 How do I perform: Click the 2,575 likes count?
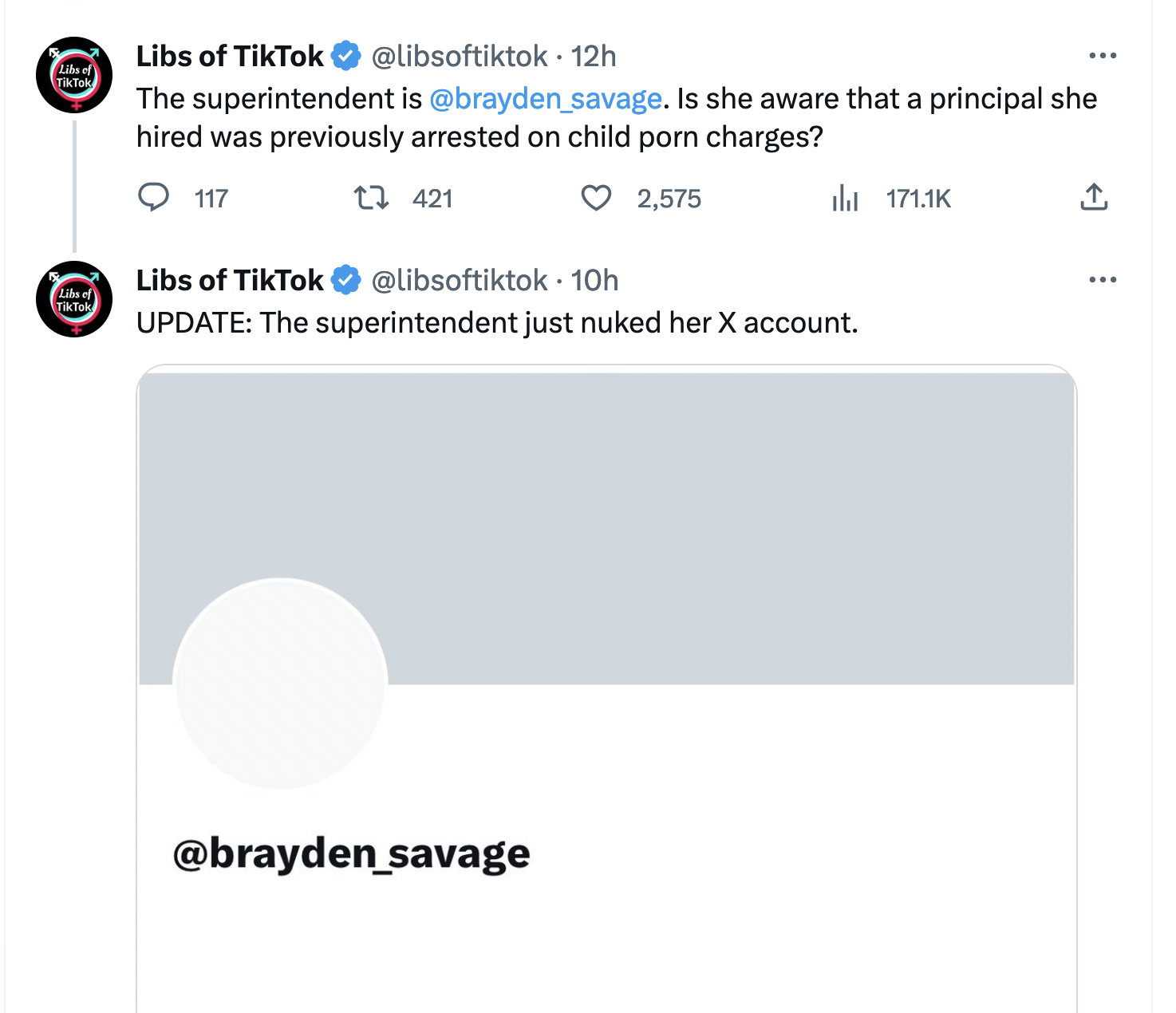[x=669, y=199]
